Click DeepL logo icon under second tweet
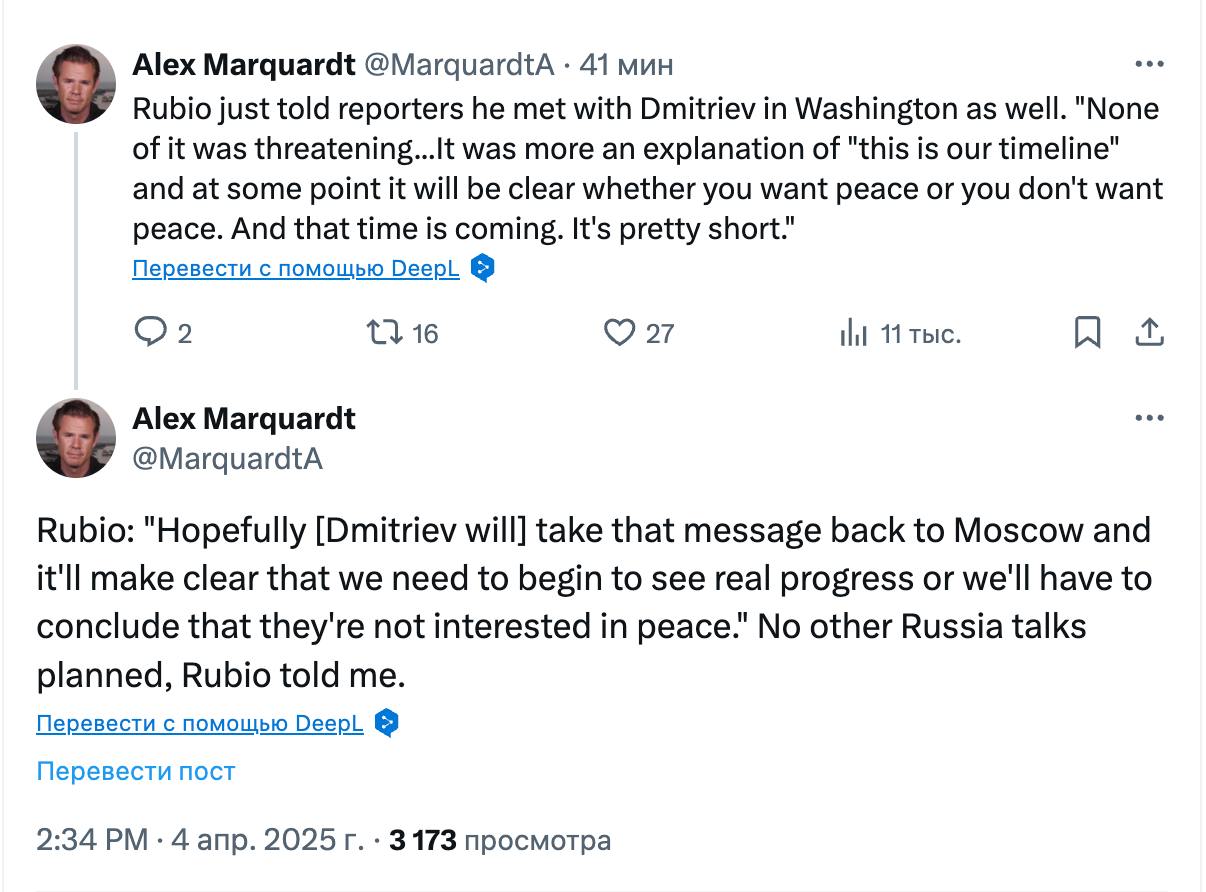The image size is (1206, 892). click(387, 723)
